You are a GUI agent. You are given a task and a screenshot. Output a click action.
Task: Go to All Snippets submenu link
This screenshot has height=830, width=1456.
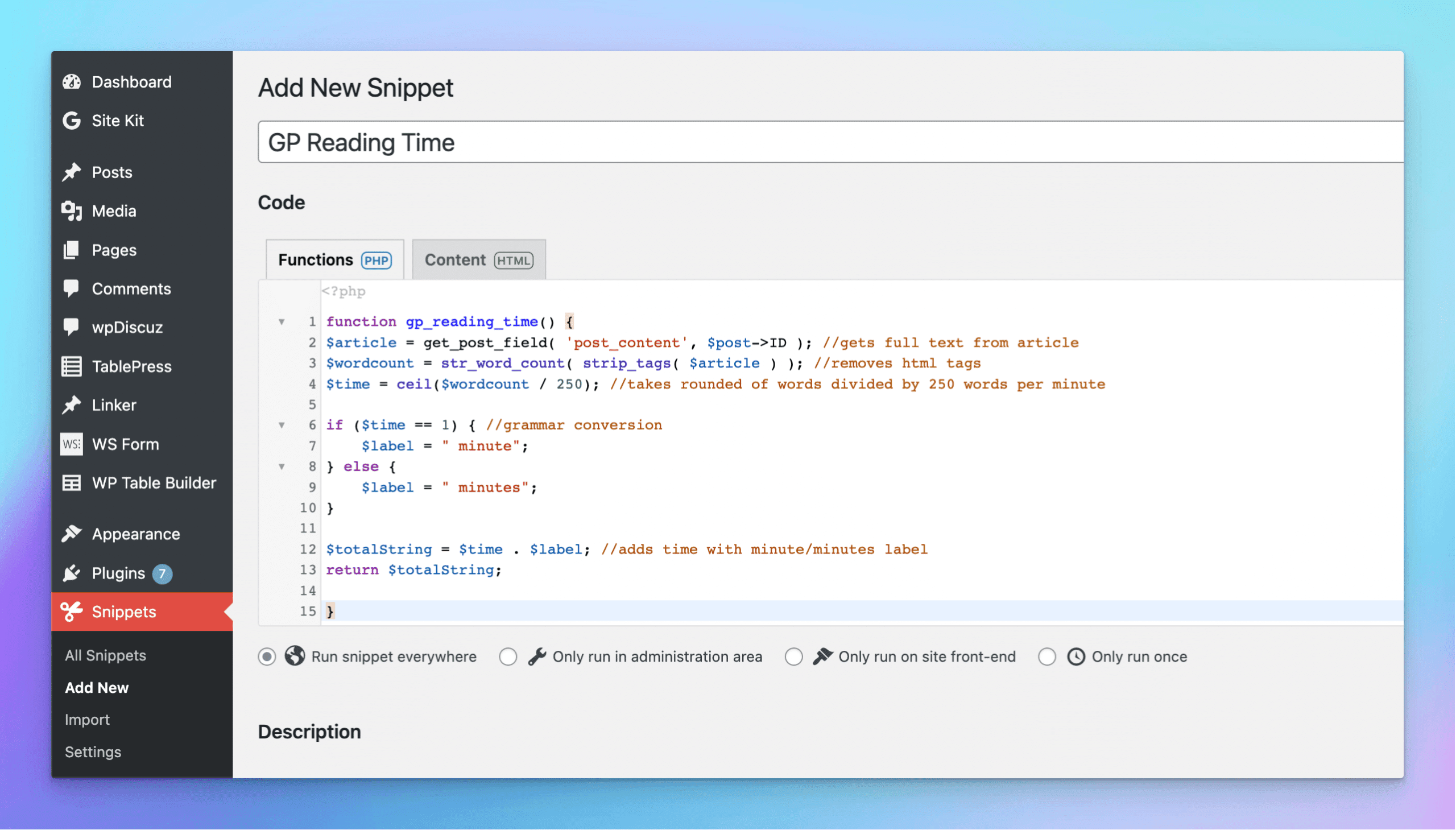tap(105, 656)
